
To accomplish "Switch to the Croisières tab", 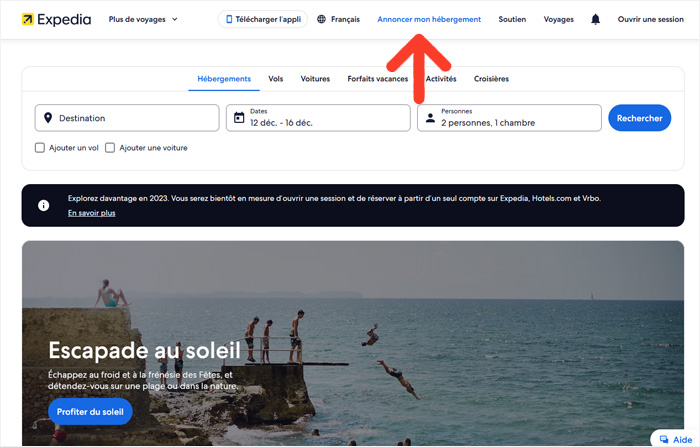I will pyautogui.click(x=491, y=79).
